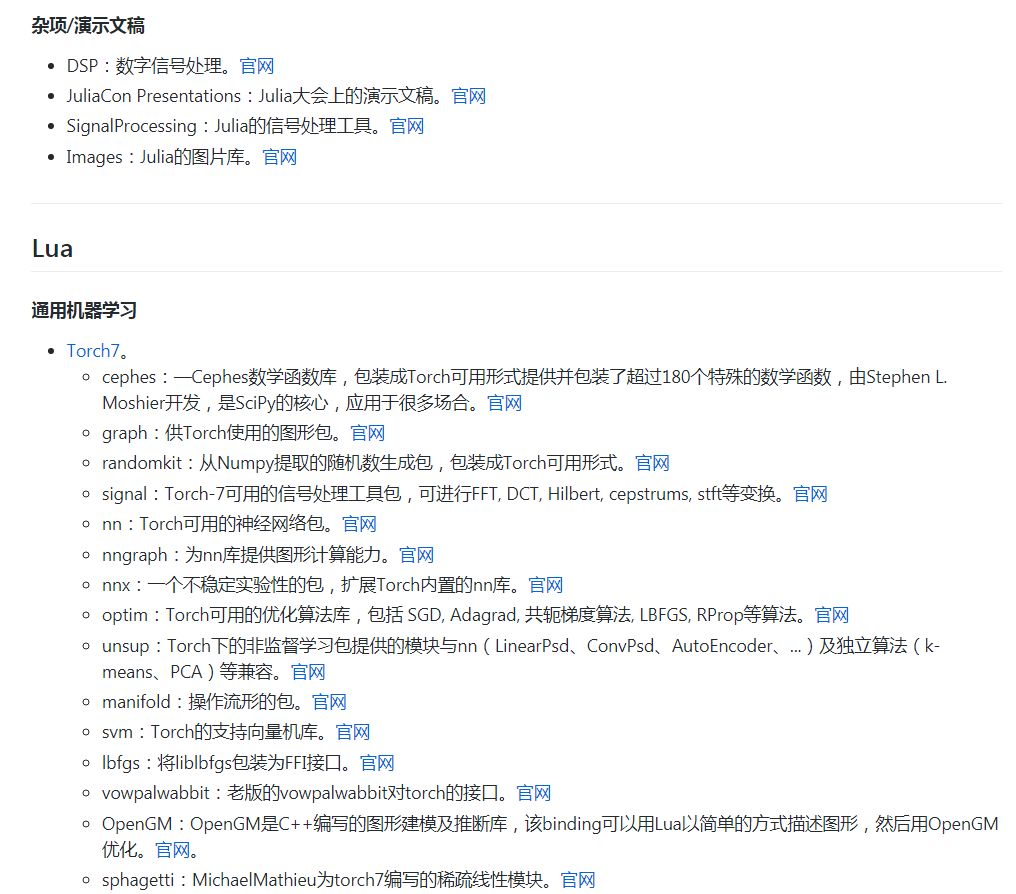Open the 官网 link for nnx
The width and height of the screenshot is (1016, 894).
(546, 585)
